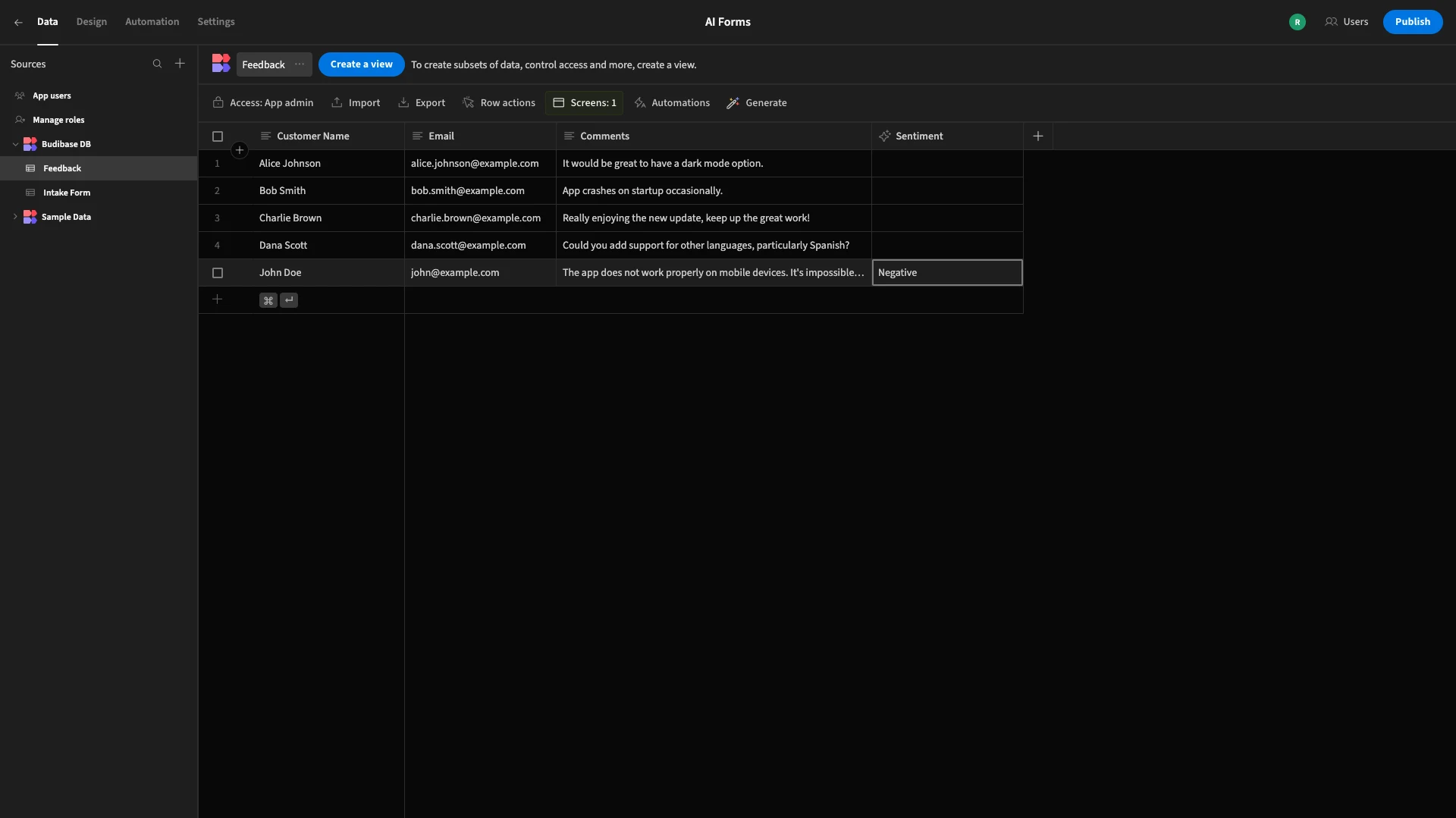Tick the John Doe row checkbox
The width and height of the screenshot is (1456, 818).
pyautogui.click(x=218, y=273)
